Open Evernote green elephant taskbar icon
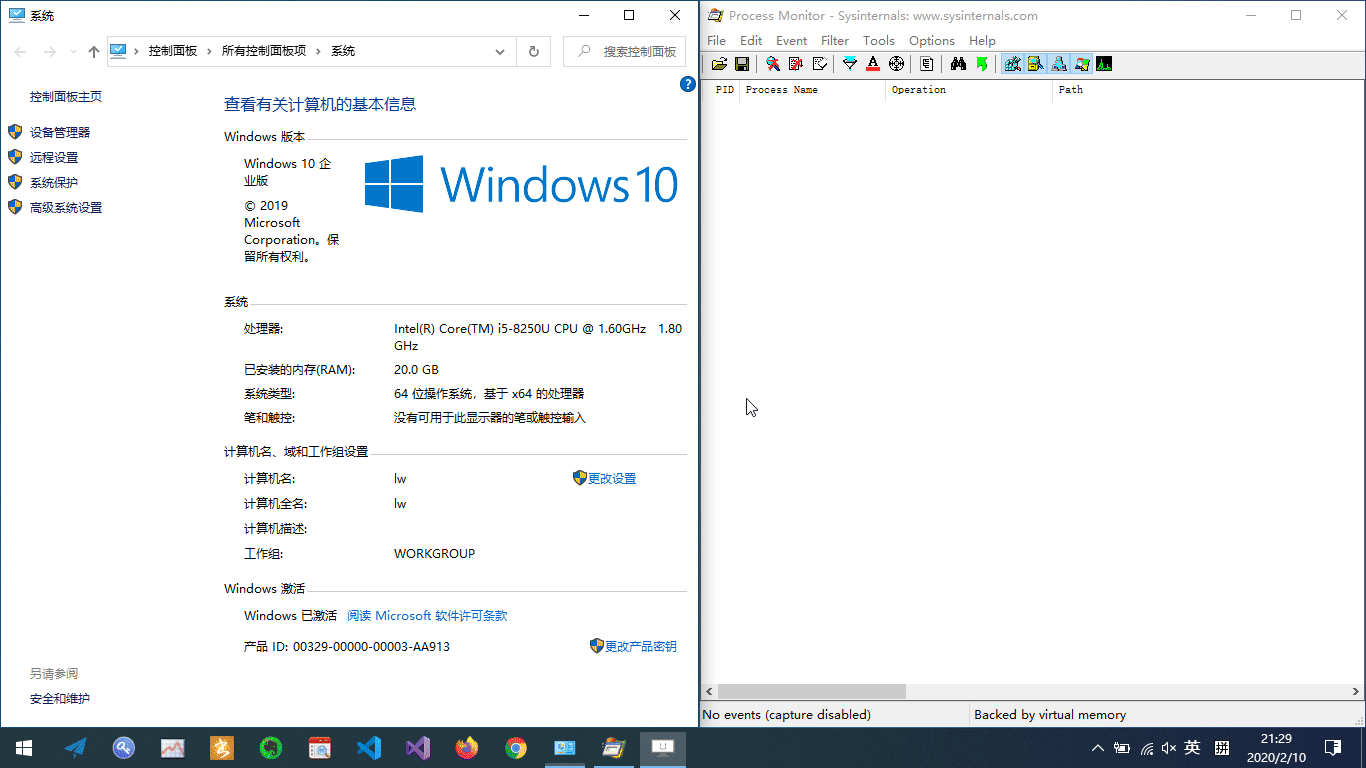 (271, 747)
